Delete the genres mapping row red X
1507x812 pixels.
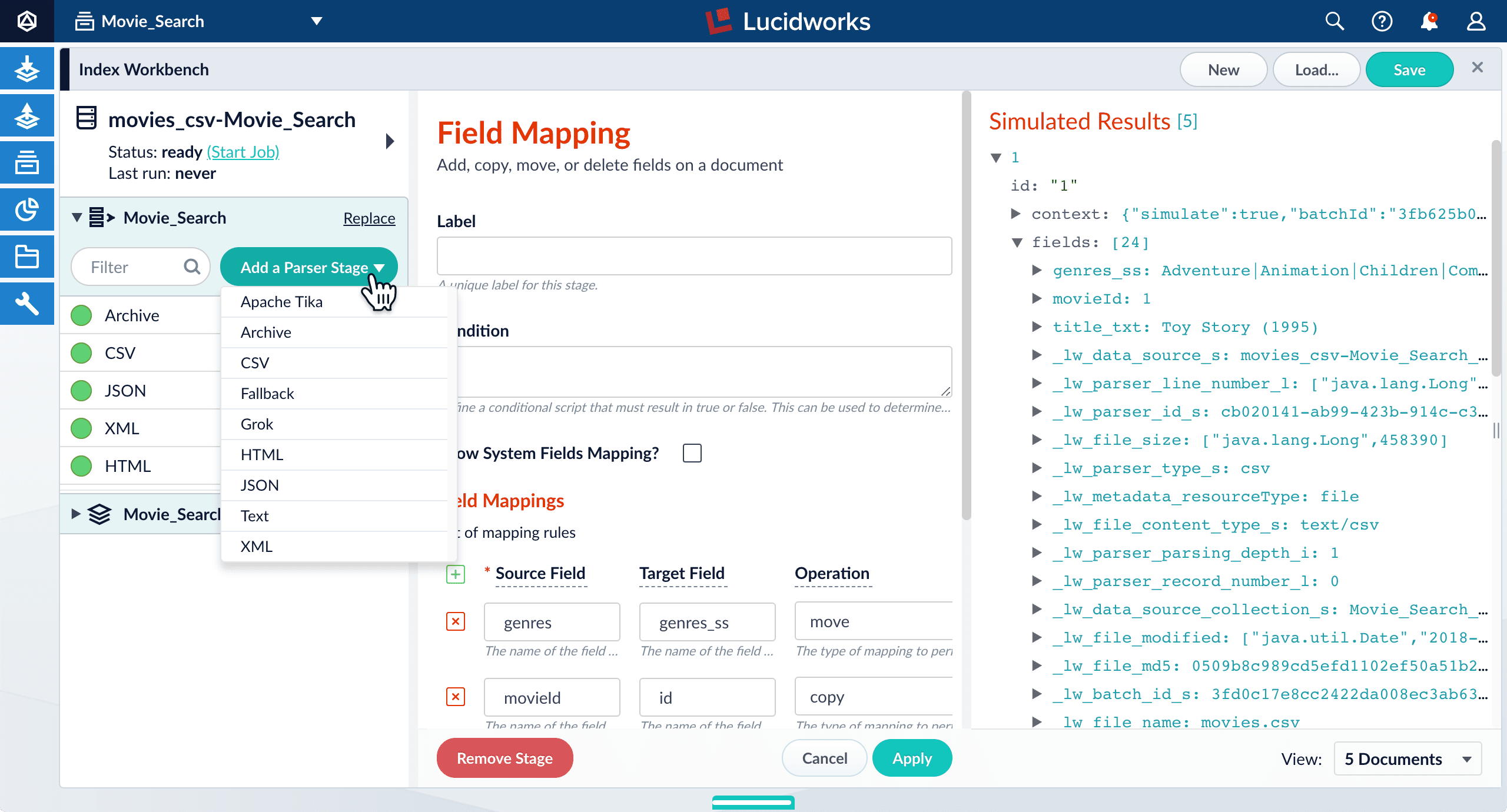click(x=456, y=621)
